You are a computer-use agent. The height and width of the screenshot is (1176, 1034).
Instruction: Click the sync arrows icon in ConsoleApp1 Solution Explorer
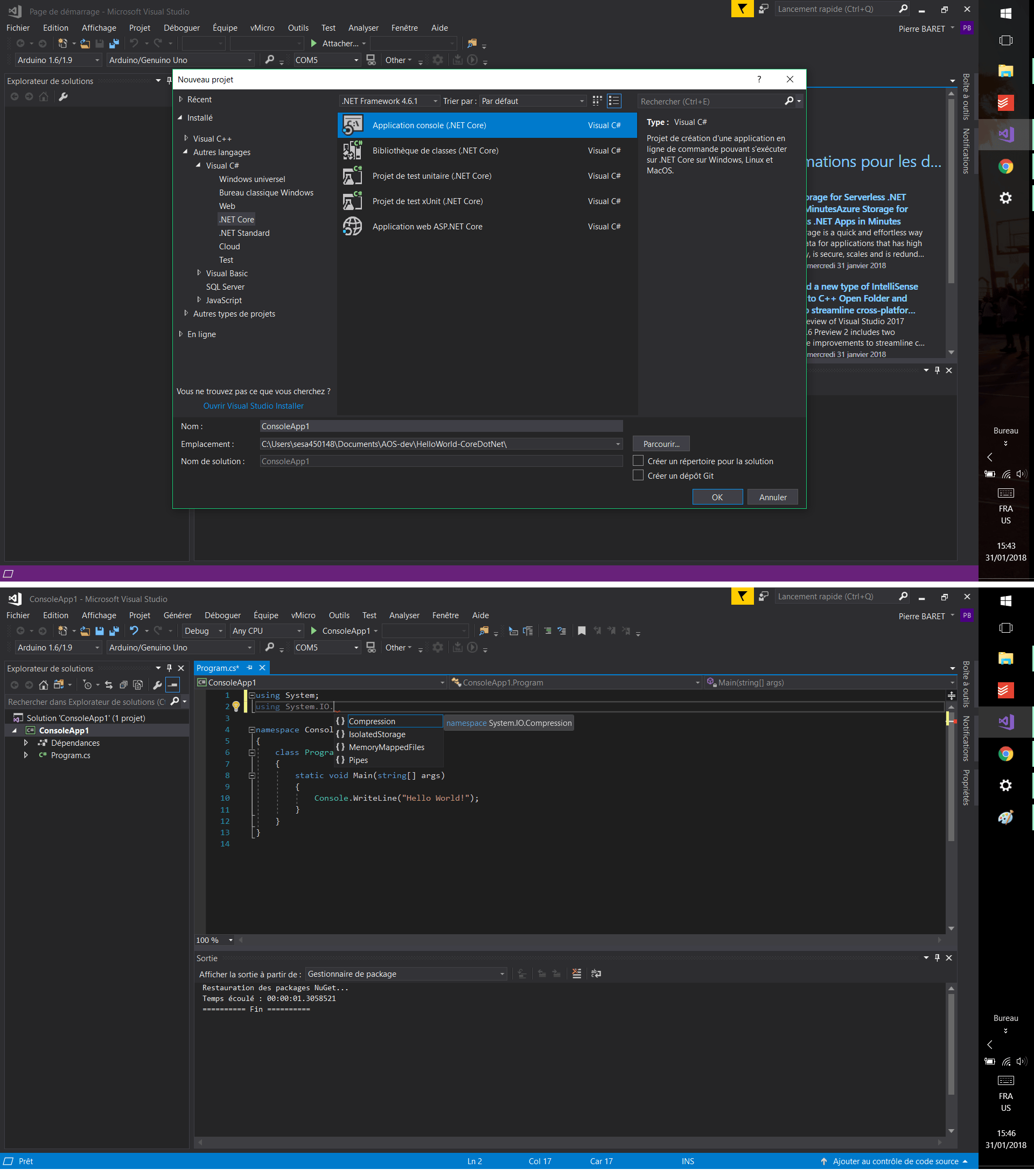[109, 685]
